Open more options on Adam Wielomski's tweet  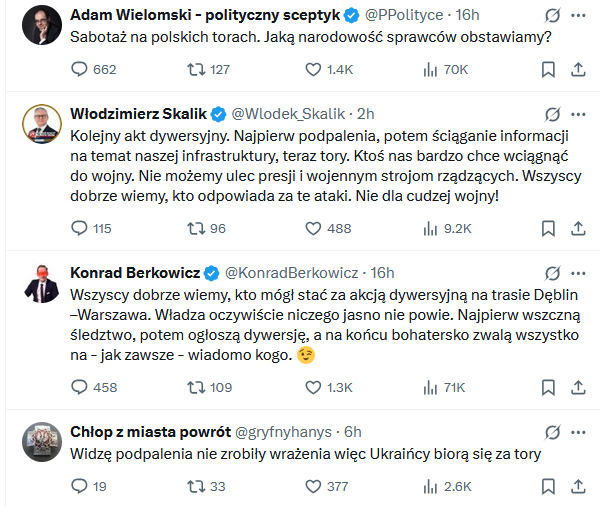point(578,17)
